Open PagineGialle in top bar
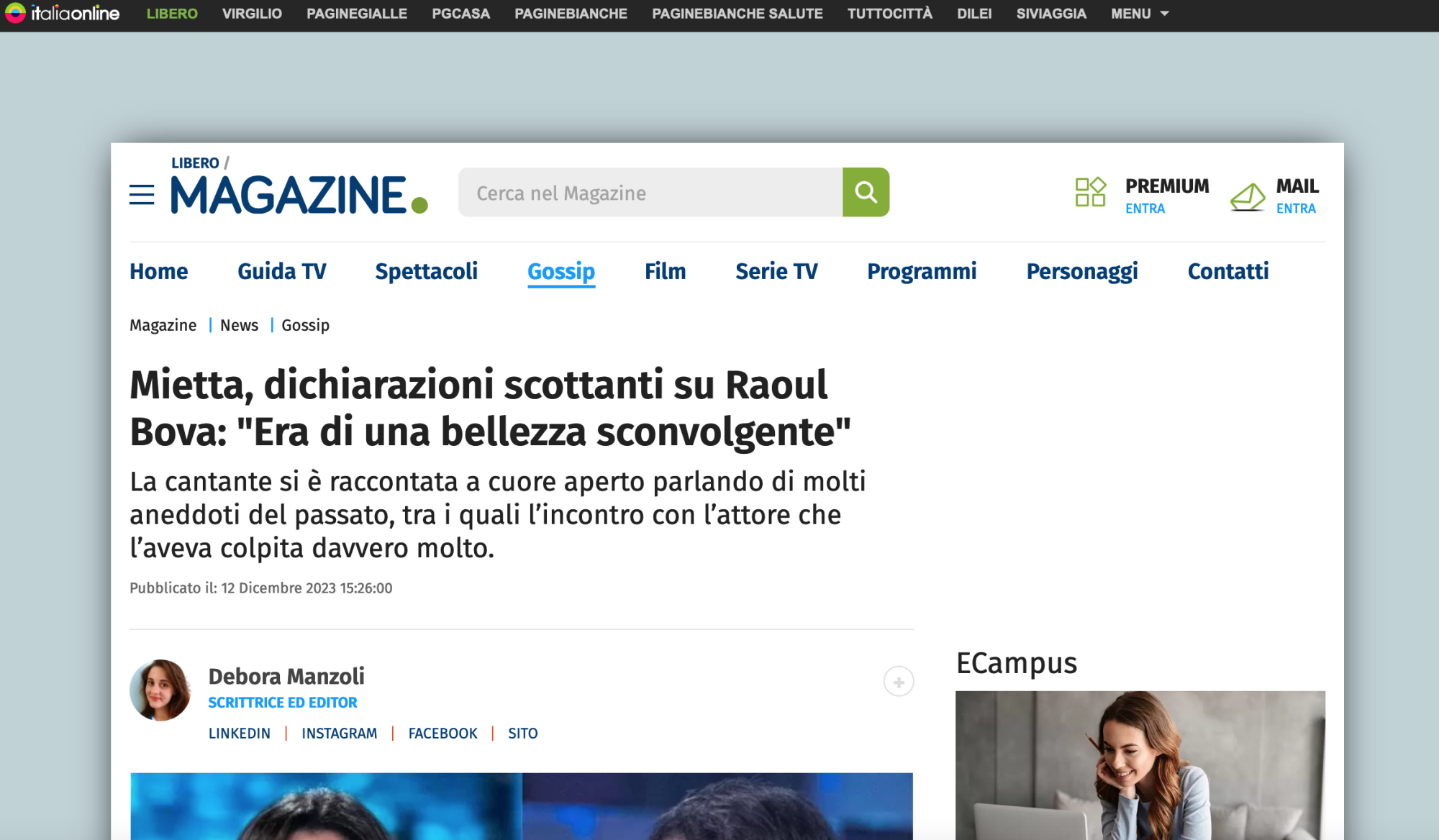 coord(356,14)
